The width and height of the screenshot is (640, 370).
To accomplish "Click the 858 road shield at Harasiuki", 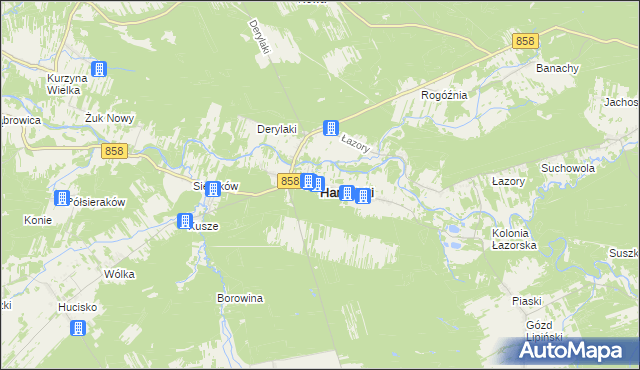I will (289, 181).
